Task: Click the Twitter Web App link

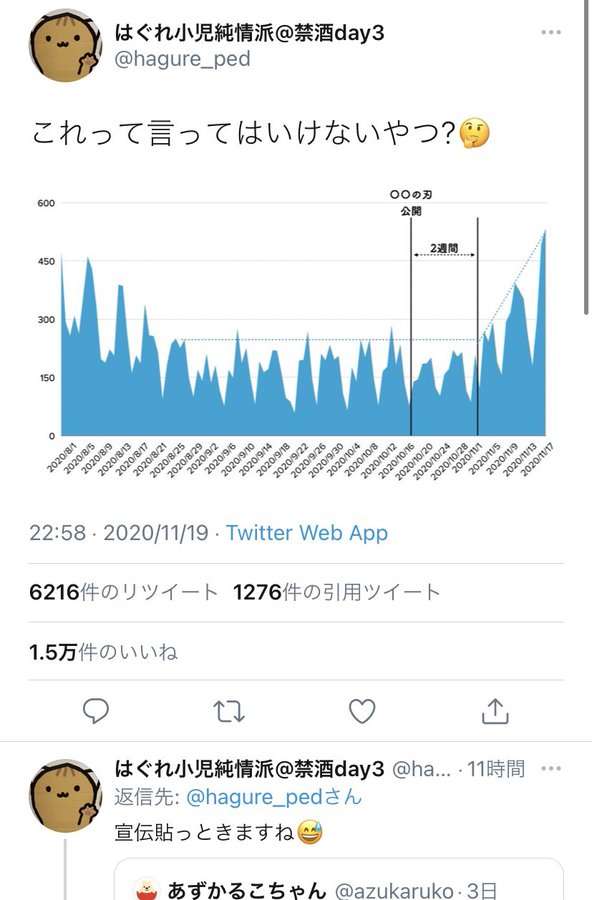Action: pos(307,533)
